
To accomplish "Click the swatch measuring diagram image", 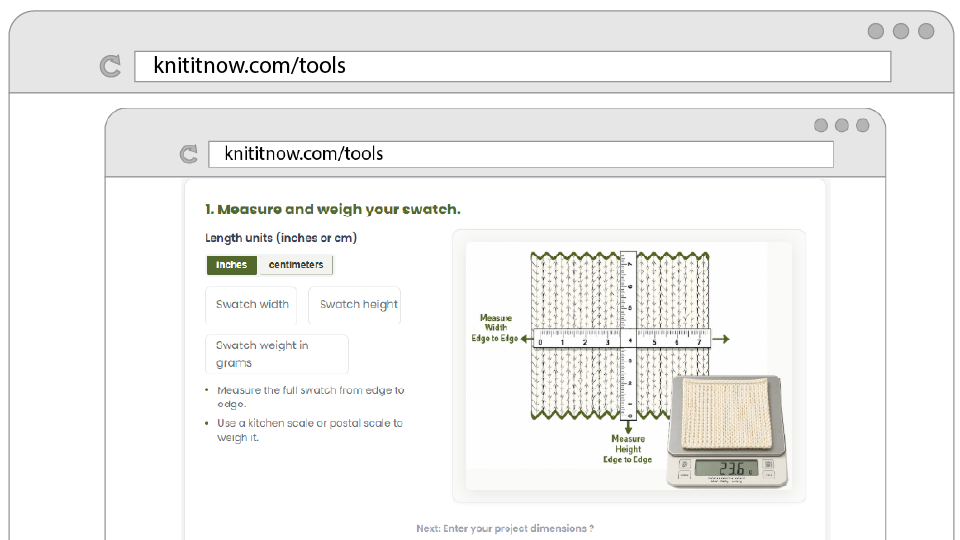I will coord(629,366).
